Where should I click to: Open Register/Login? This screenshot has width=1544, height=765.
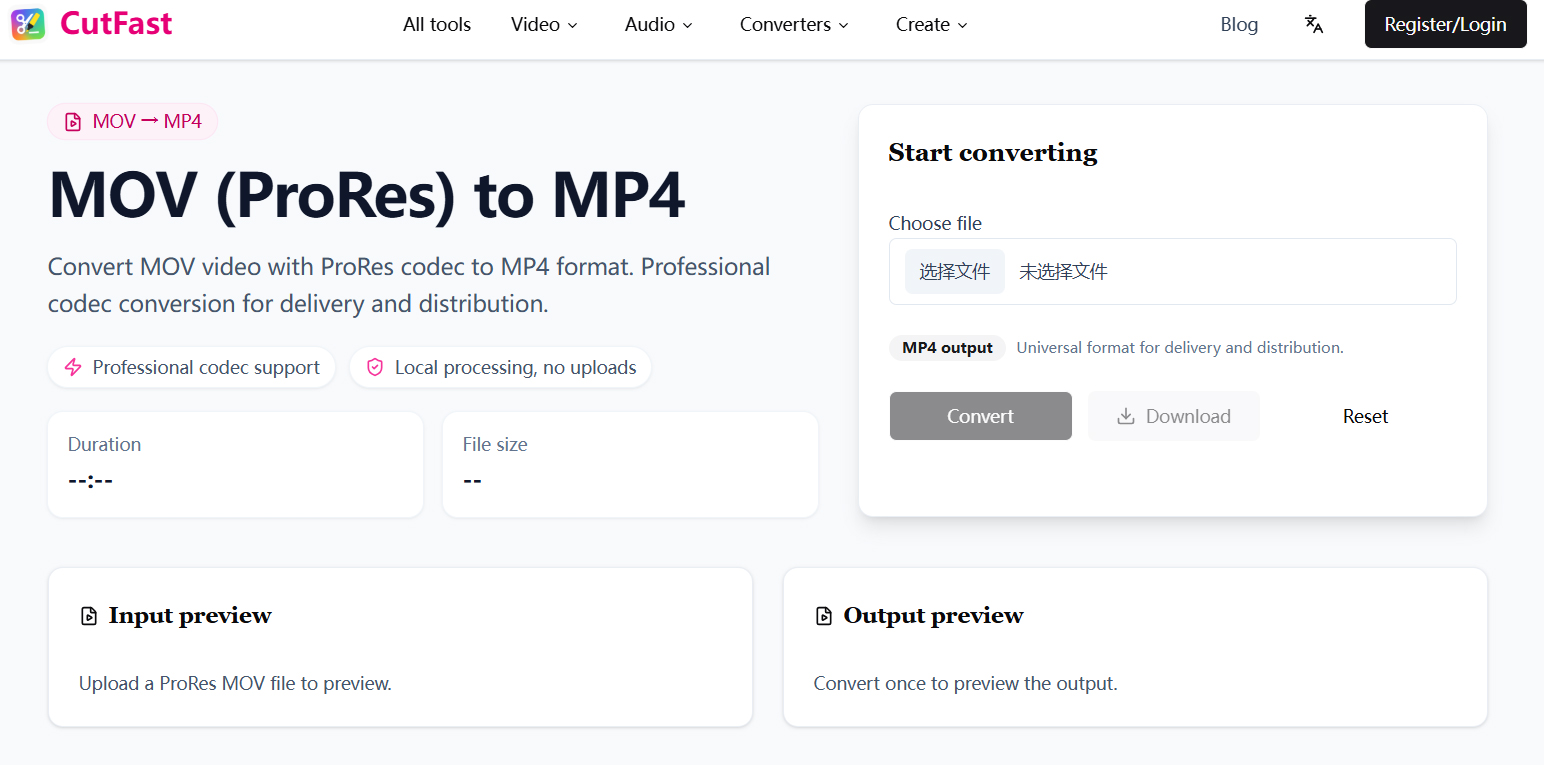point(1445,24)
